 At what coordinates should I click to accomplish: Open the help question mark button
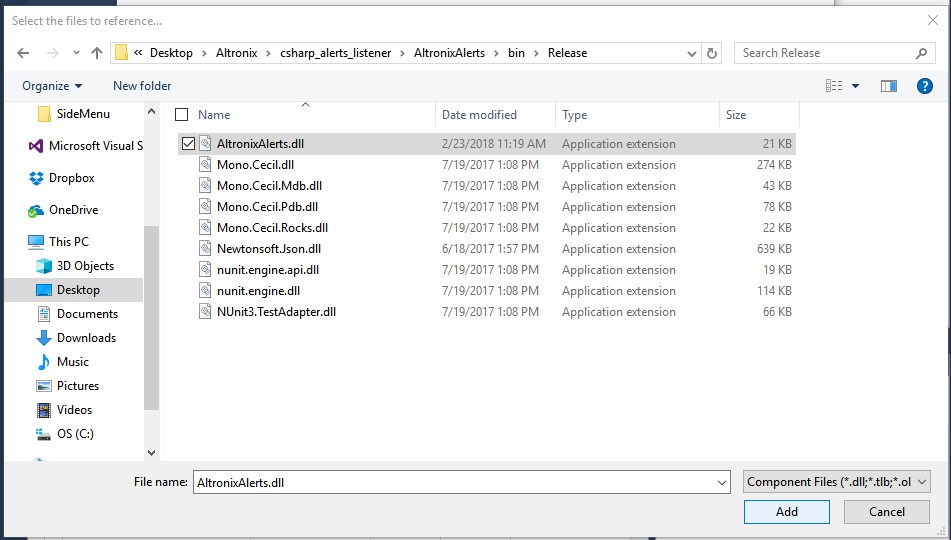(x=924, y=86)
